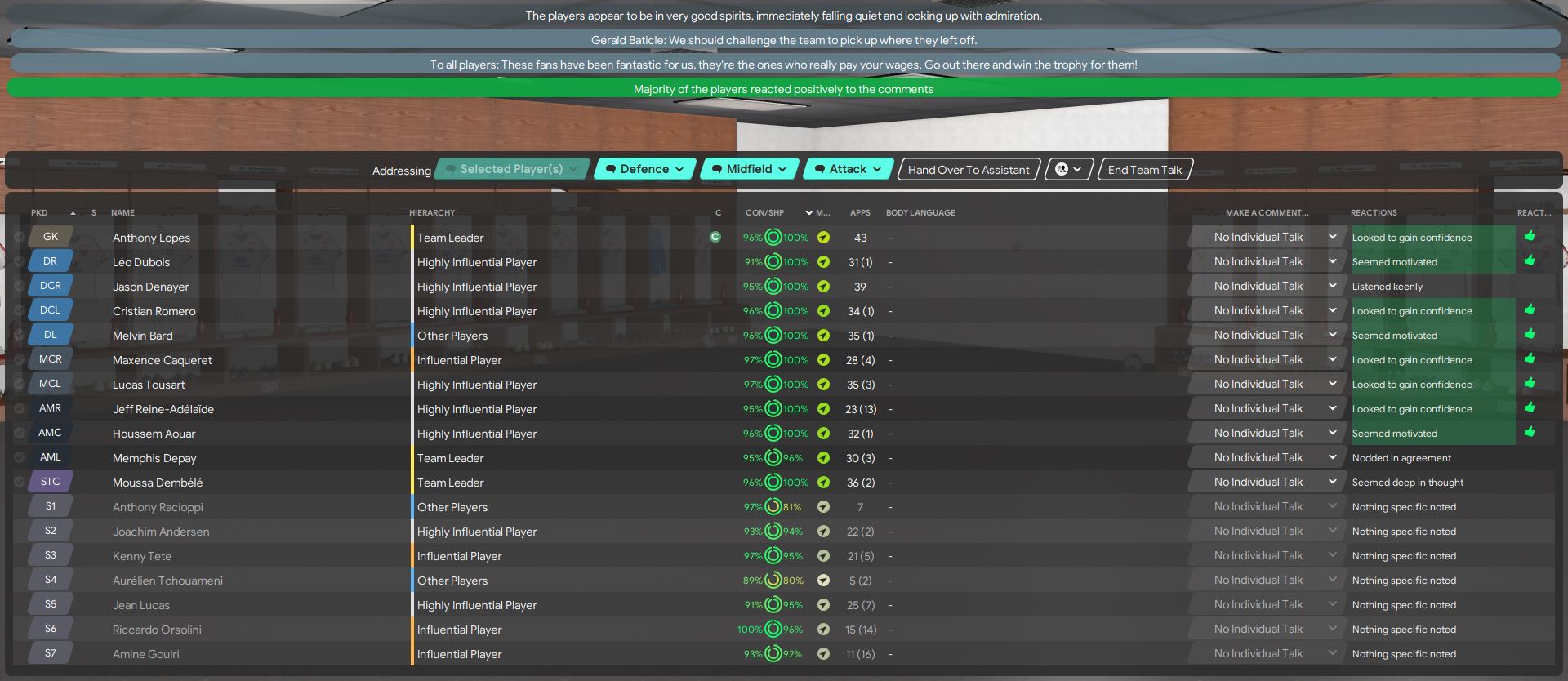Screen dimensions: 1568x681
Task: Toggle selection tick for Lucas Tousart
Action: tap(19, 385)
